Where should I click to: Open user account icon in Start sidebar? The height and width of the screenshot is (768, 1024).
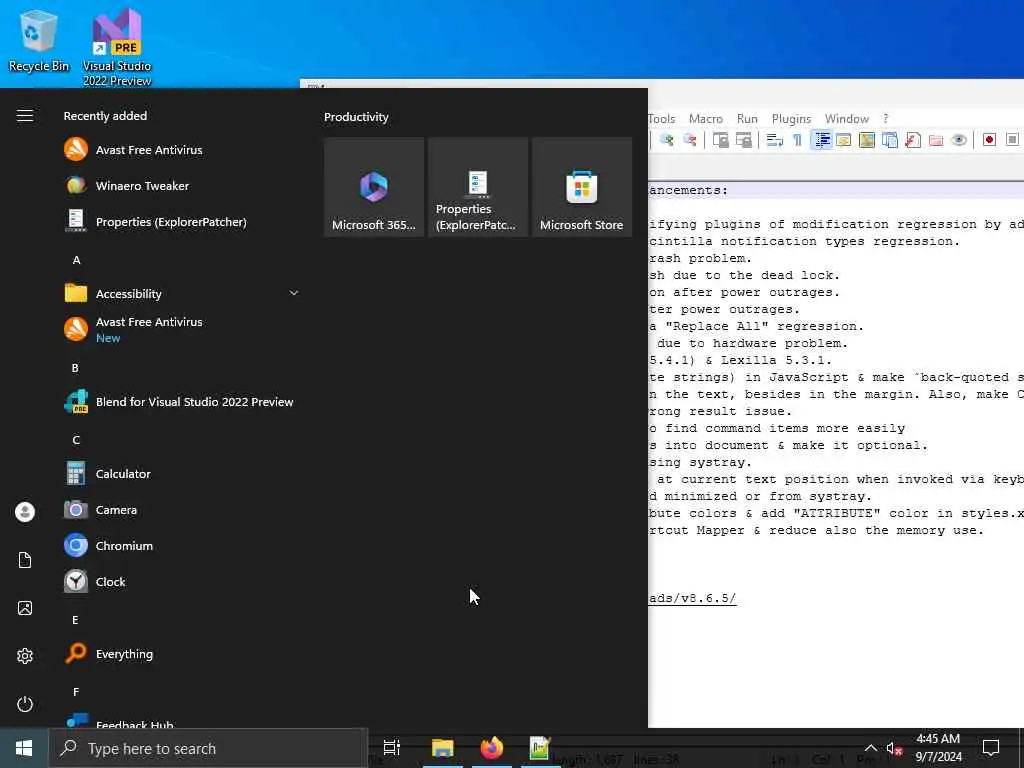[x=25, y=512]
